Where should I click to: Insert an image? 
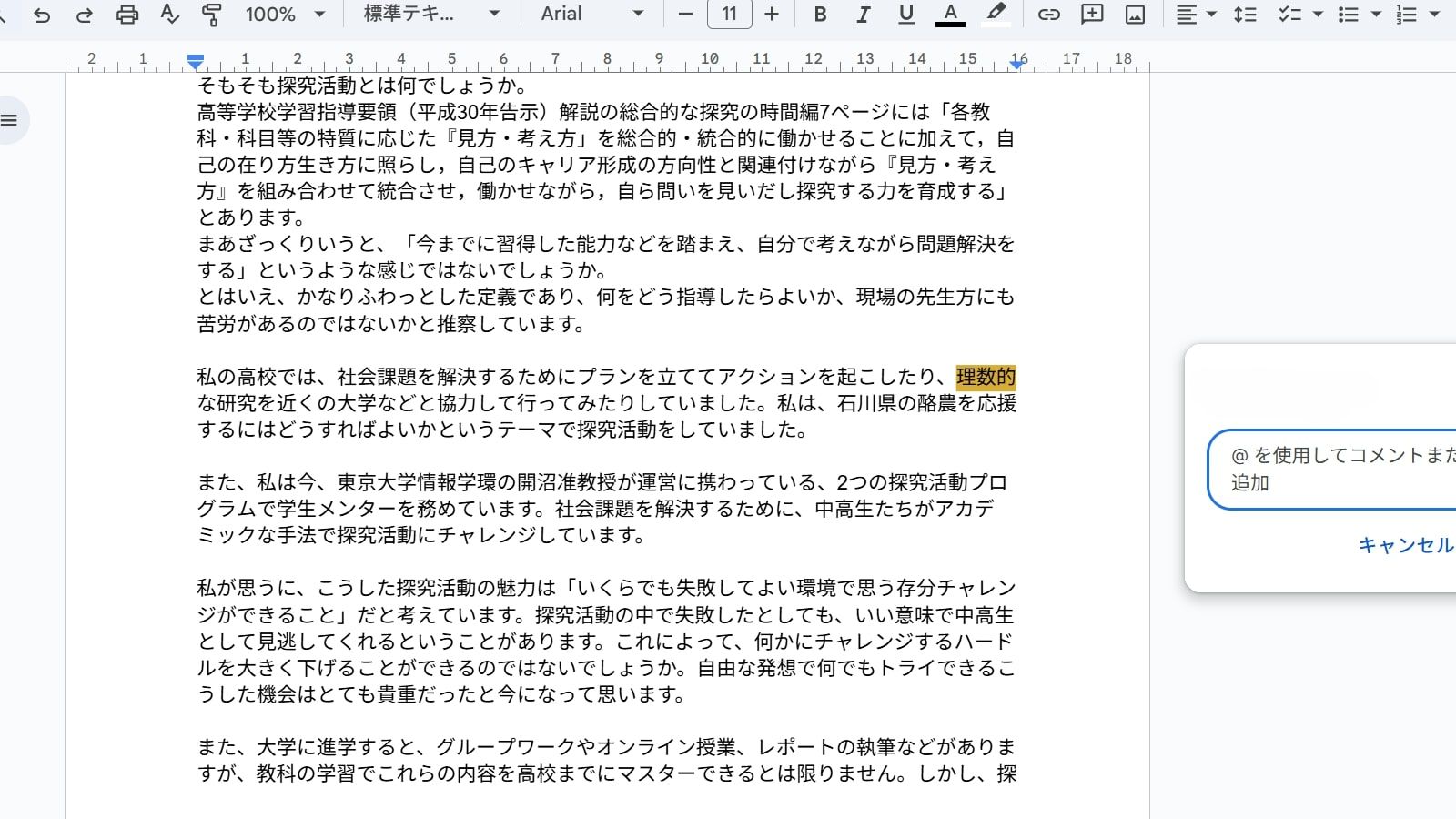click(1135, 15)
